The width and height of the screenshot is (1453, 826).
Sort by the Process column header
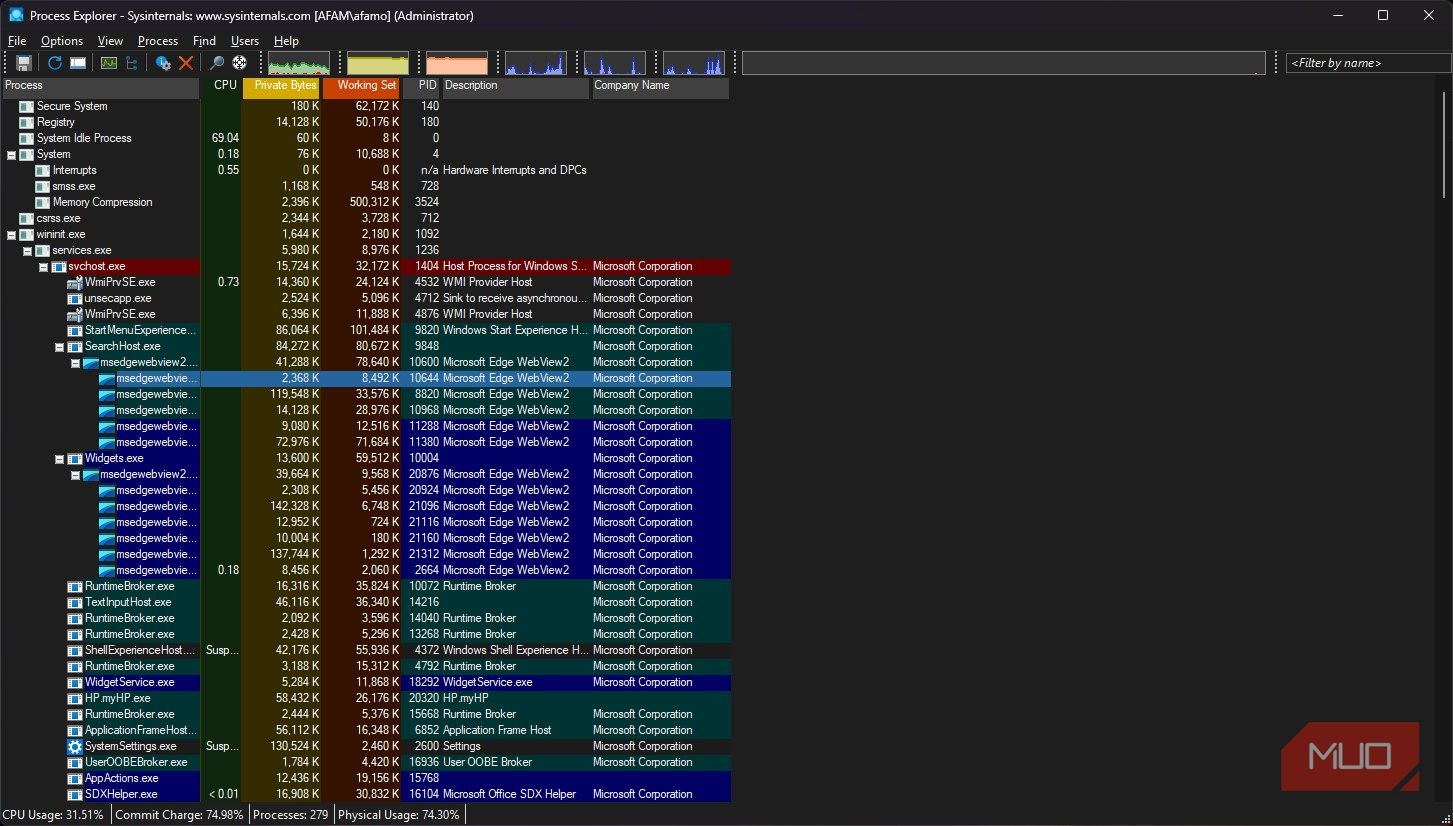pos(100,86)
